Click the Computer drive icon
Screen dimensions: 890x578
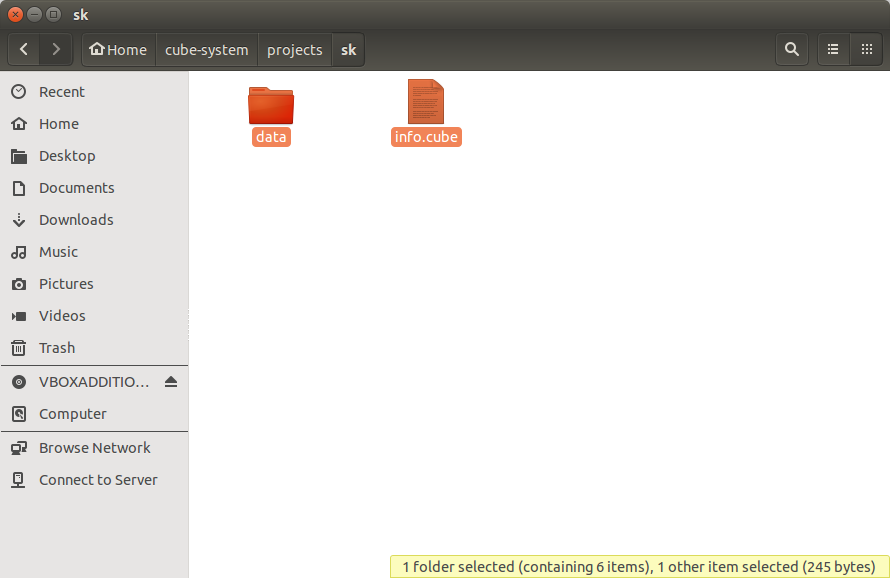coord(19,414)
